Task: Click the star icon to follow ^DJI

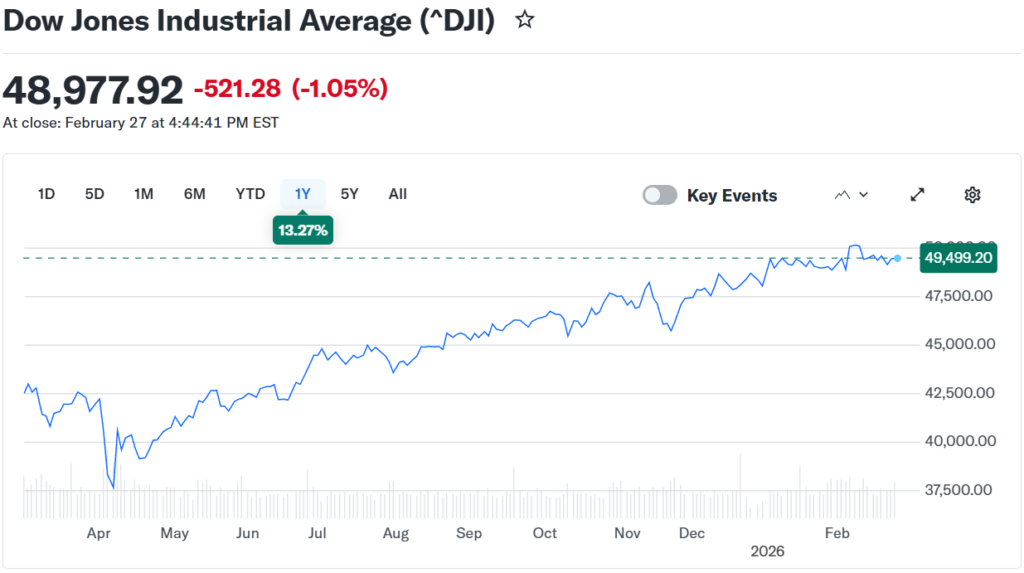Action: tap(524, 20)
